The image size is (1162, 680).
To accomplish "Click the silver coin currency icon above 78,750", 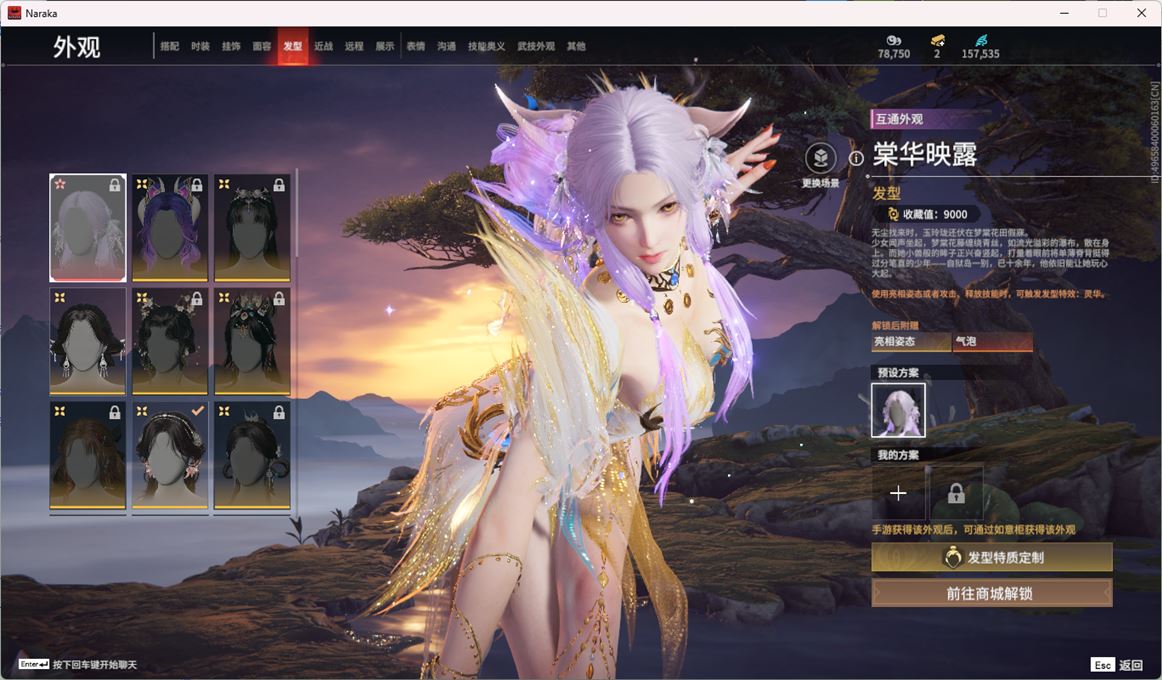I will [894, 40].
